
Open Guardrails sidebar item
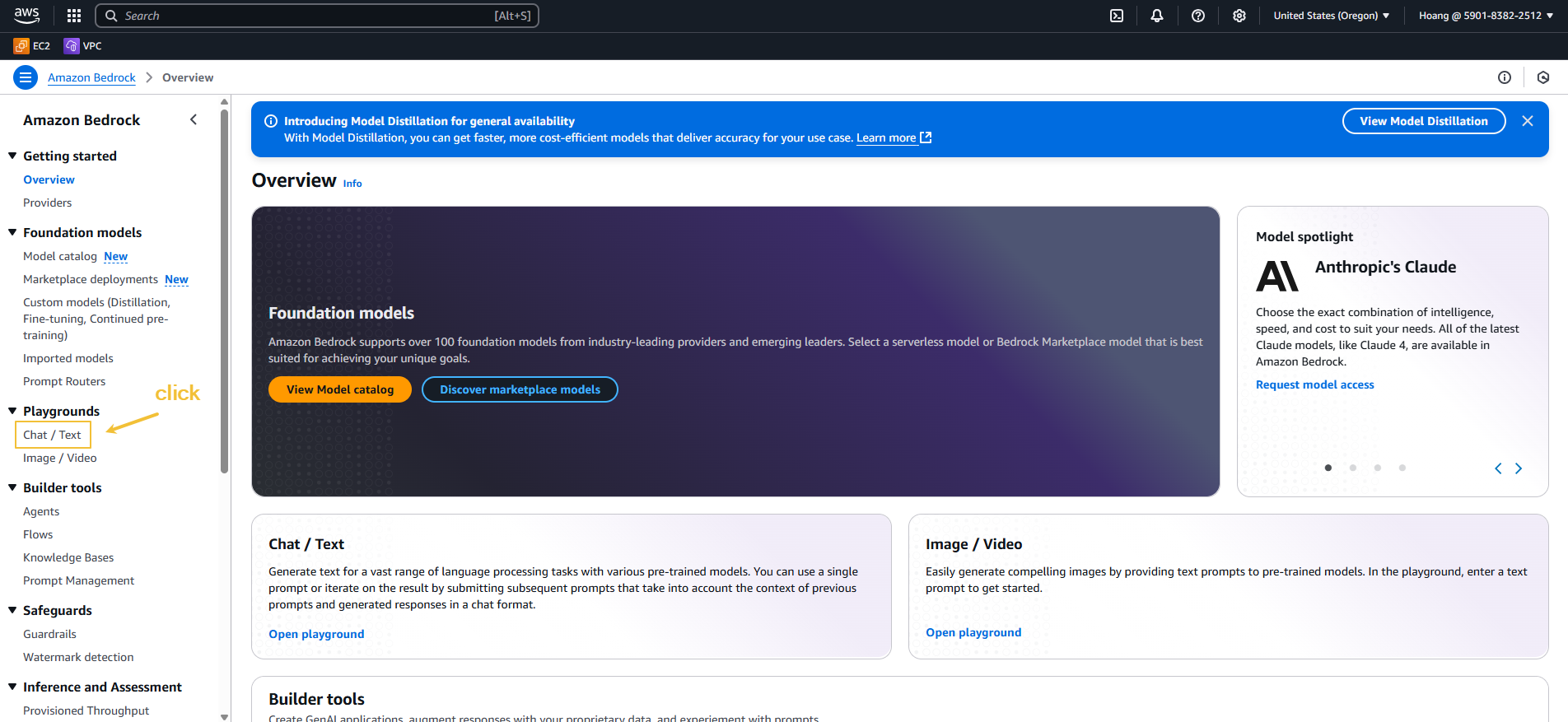click(x=49, y=634)
